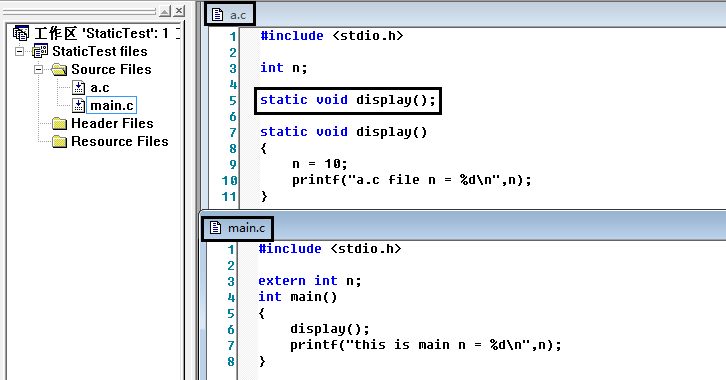Click the Header Files folder icon
This screenshot has width=726, height=380.
coord(59,123)
